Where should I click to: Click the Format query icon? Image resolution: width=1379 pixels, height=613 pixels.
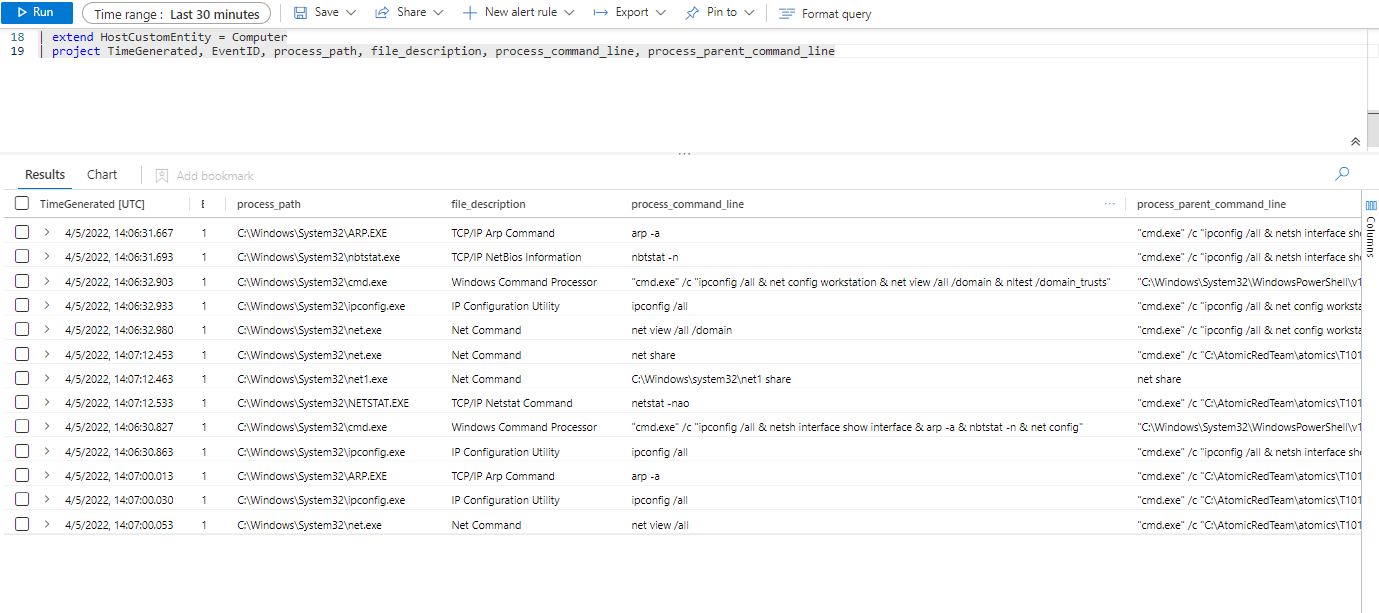[787, 14]
